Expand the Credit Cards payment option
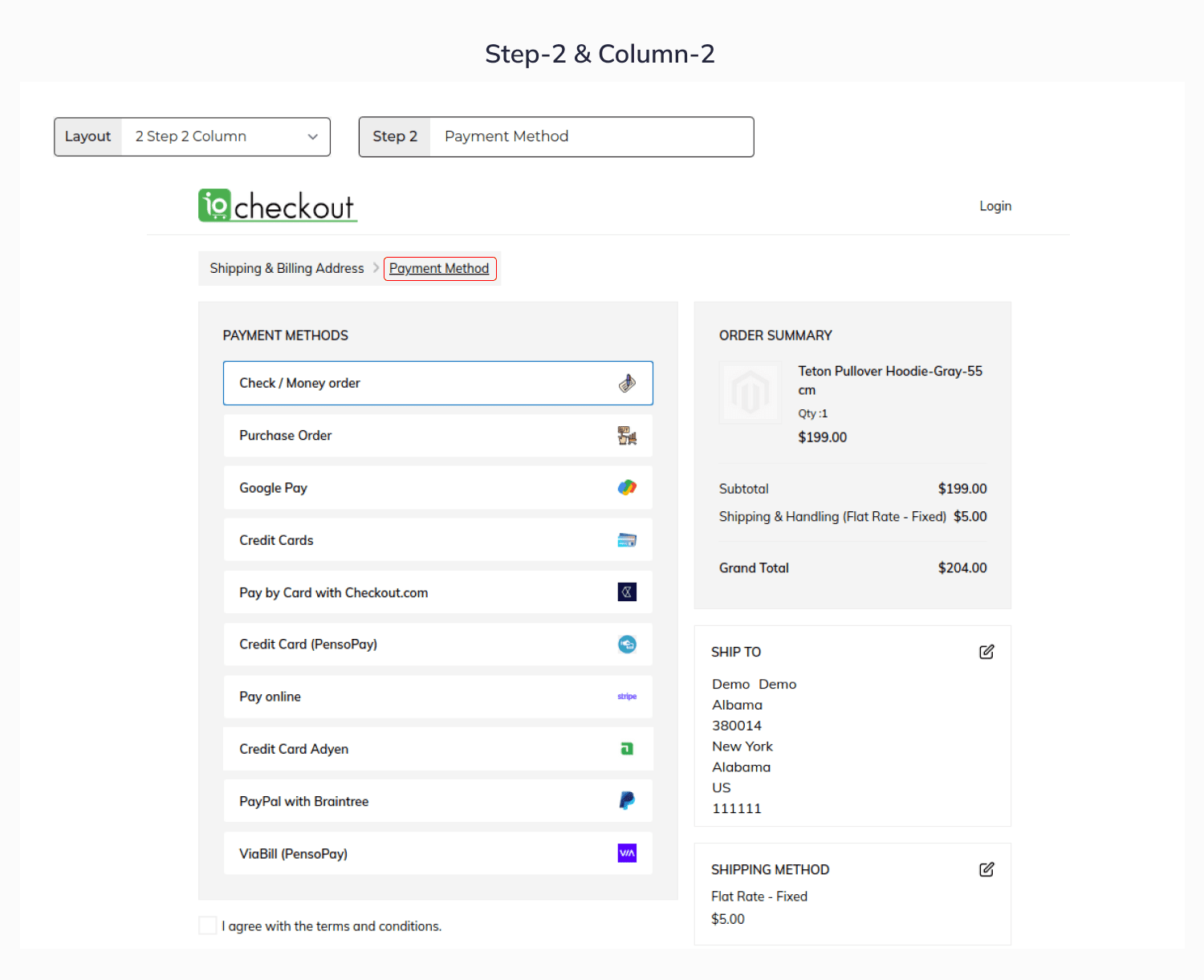This screenshot has height=980, width=1204. click(x=437, y=540)
